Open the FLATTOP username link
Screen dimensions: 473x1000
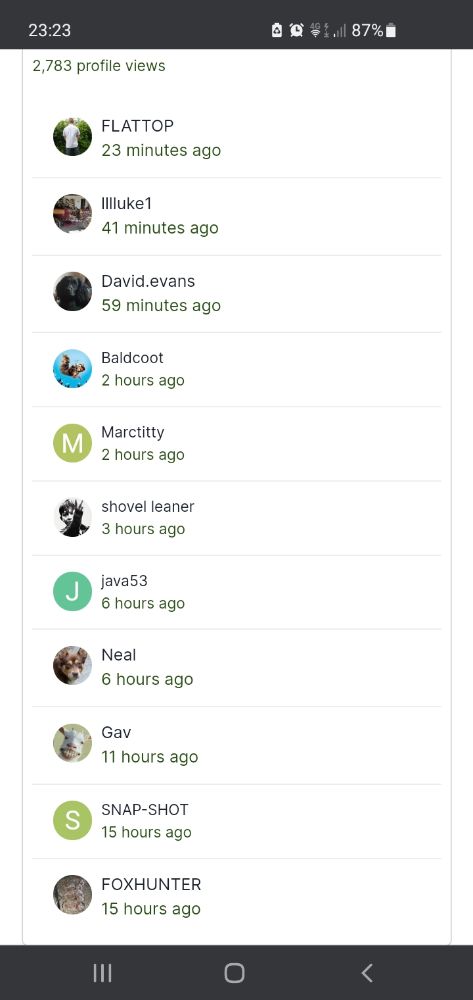(x=137, y=126)
